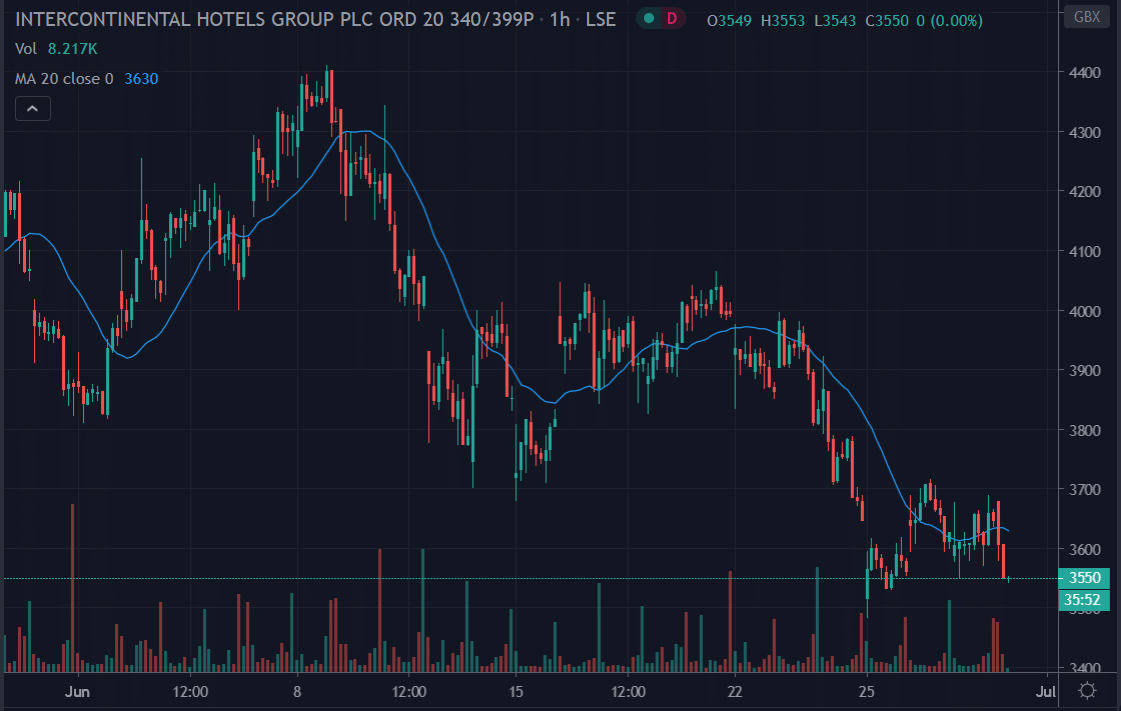Select the Vol indicator legend
Screen dimensions: 1121x711
coord(26,48)
